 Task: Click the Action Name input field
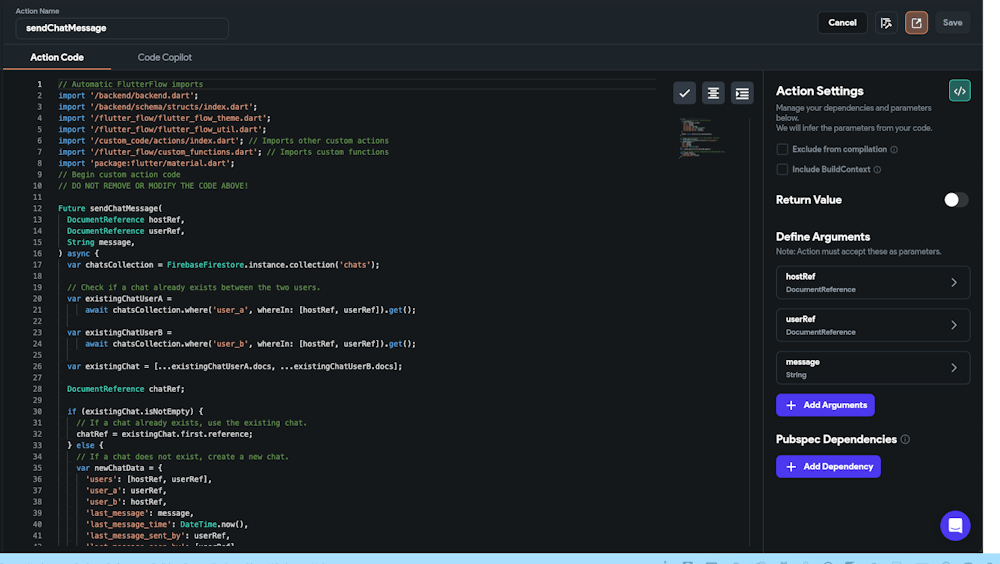coord(122,28)
